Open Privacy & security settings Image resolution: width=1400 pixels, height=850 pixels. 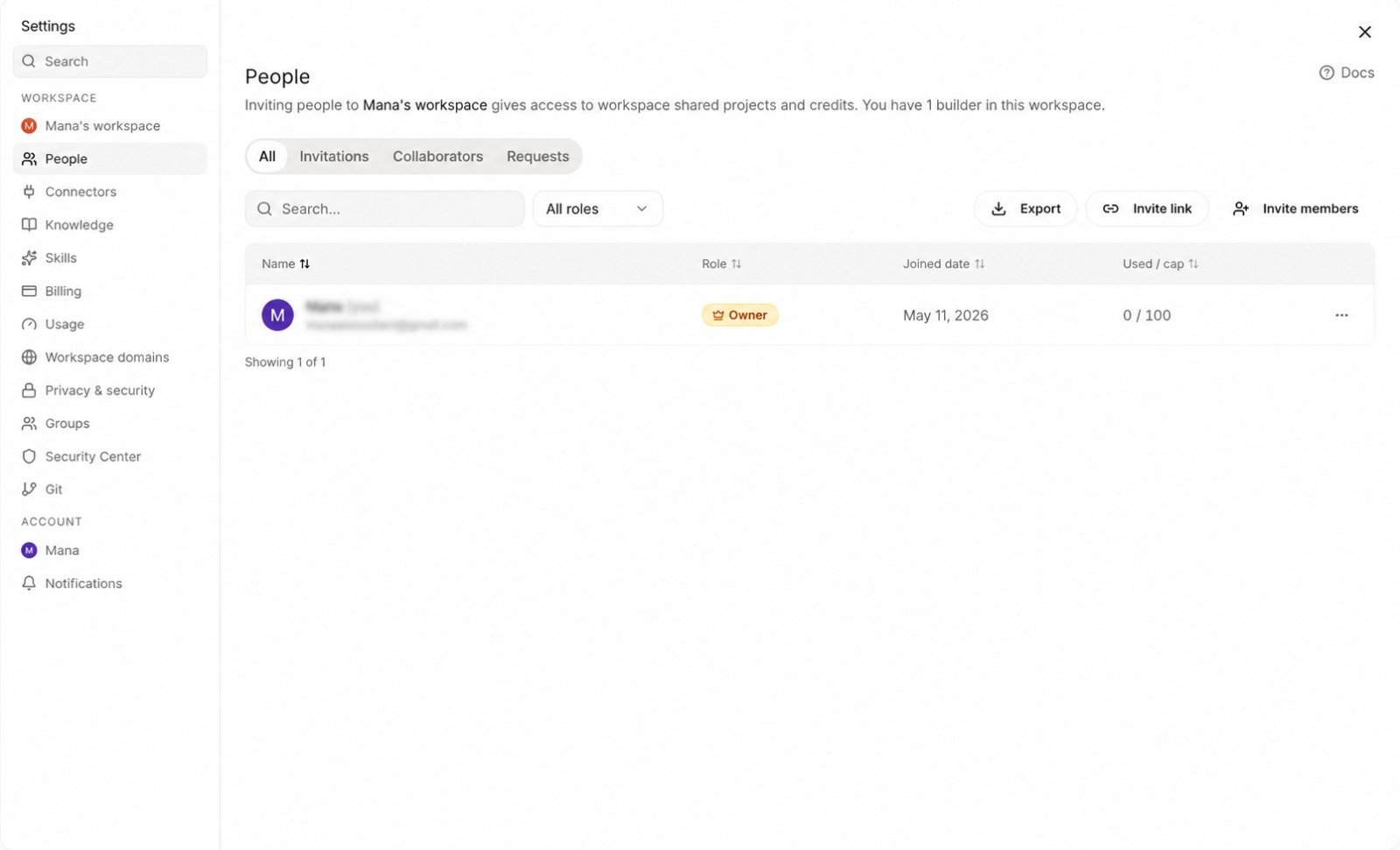(x=110, y=390)
